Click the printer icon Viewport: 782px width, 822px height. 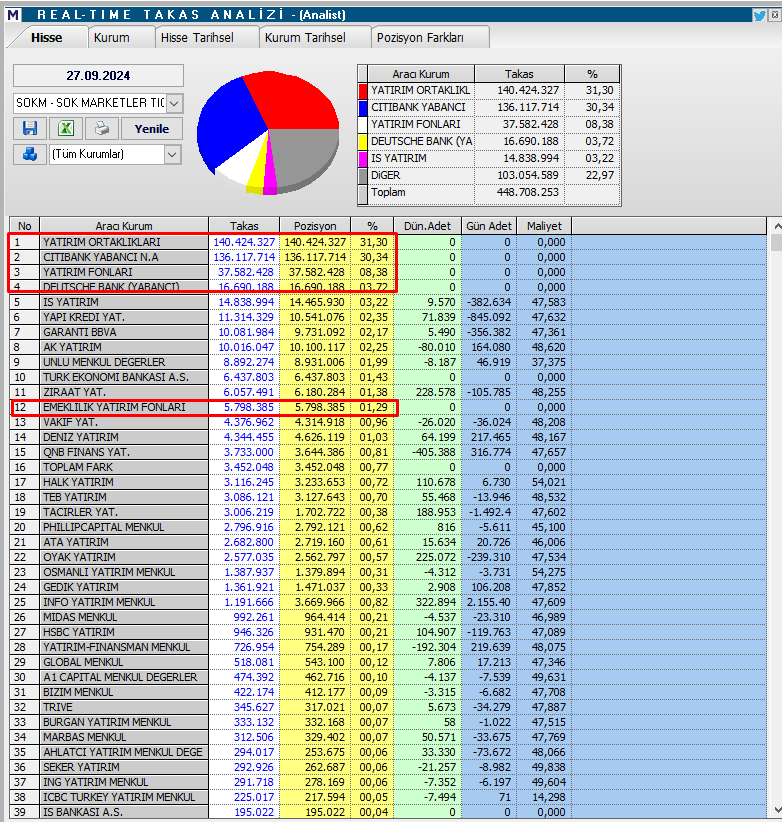(x=101, y=128)
